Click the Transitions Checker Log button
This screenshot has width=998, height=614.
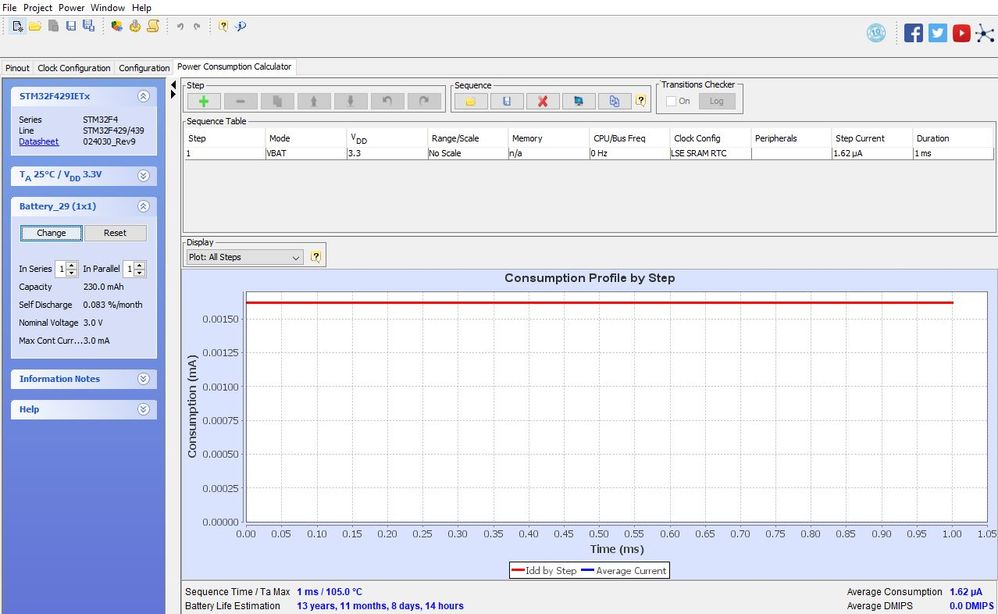coord(717,101)
